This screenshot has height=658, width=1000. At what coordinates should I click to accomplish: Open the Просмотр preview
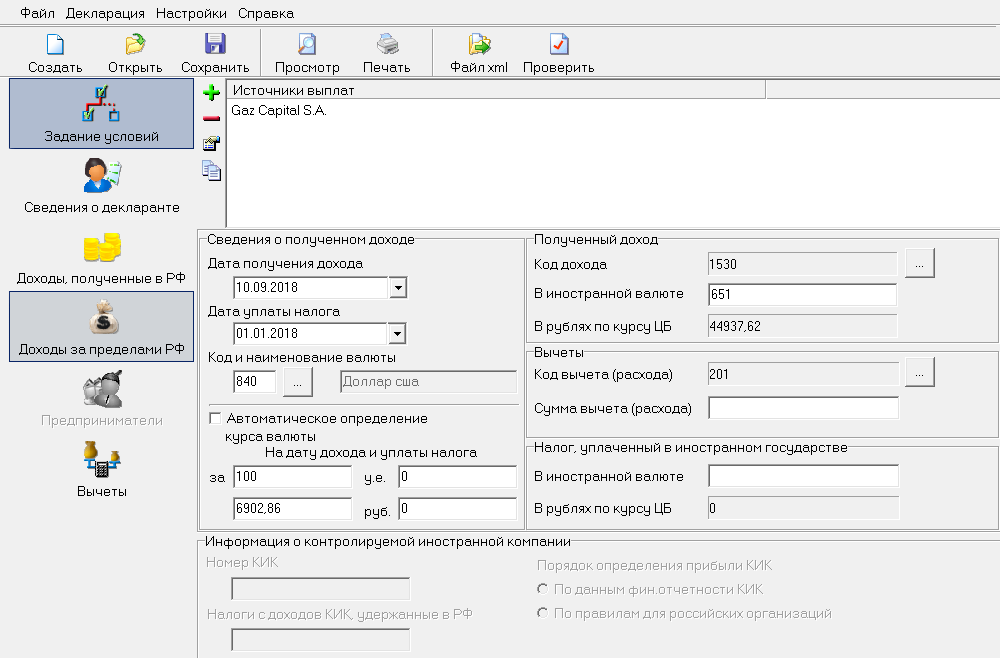click(x=307, y=54)
